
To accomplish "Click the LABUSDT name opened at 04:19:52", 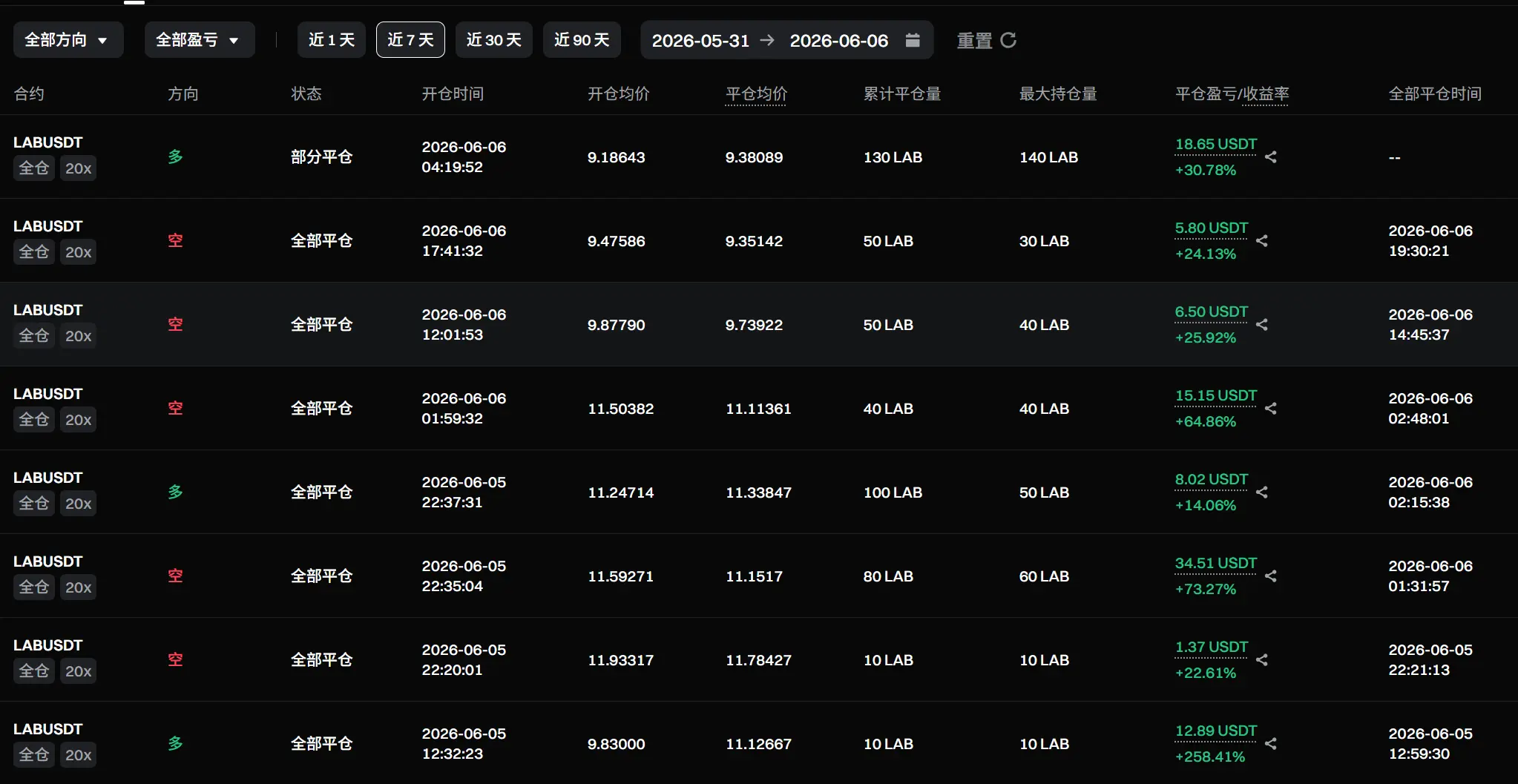I will click(x=48, y=142).
